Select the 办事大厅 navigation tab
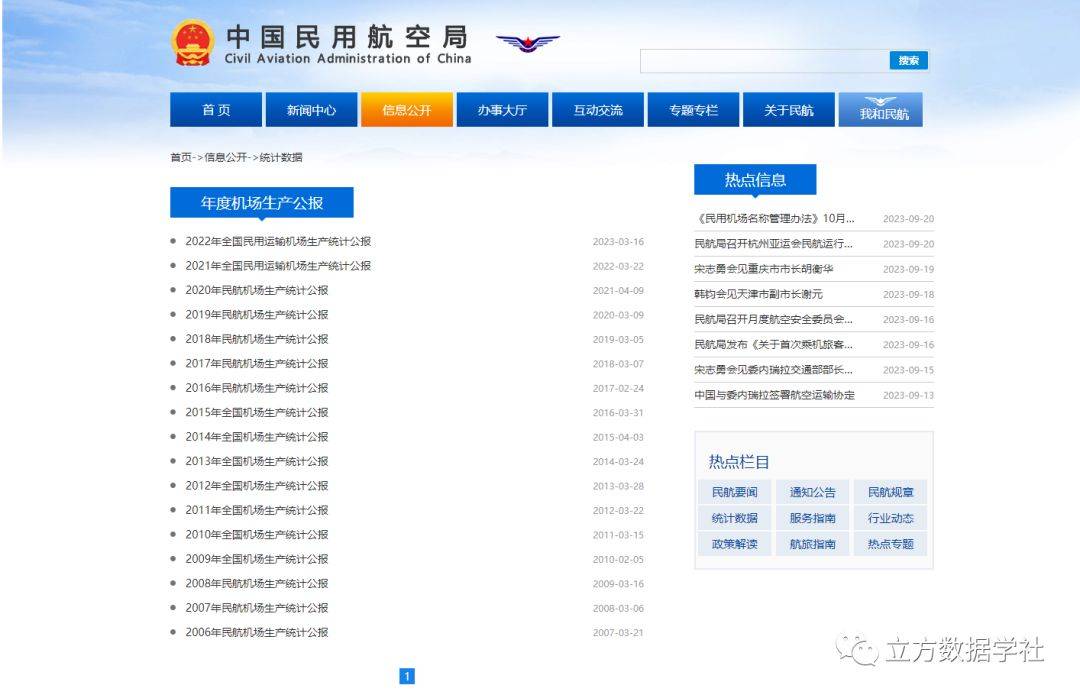This screenshot has height=698, width=1080. pos(502,110)
